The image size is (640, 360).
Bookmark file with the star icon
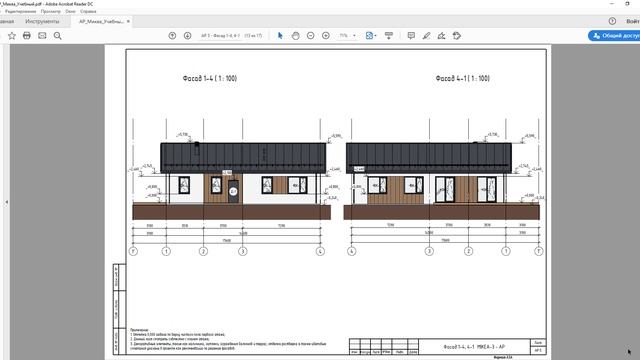(12, 36)
